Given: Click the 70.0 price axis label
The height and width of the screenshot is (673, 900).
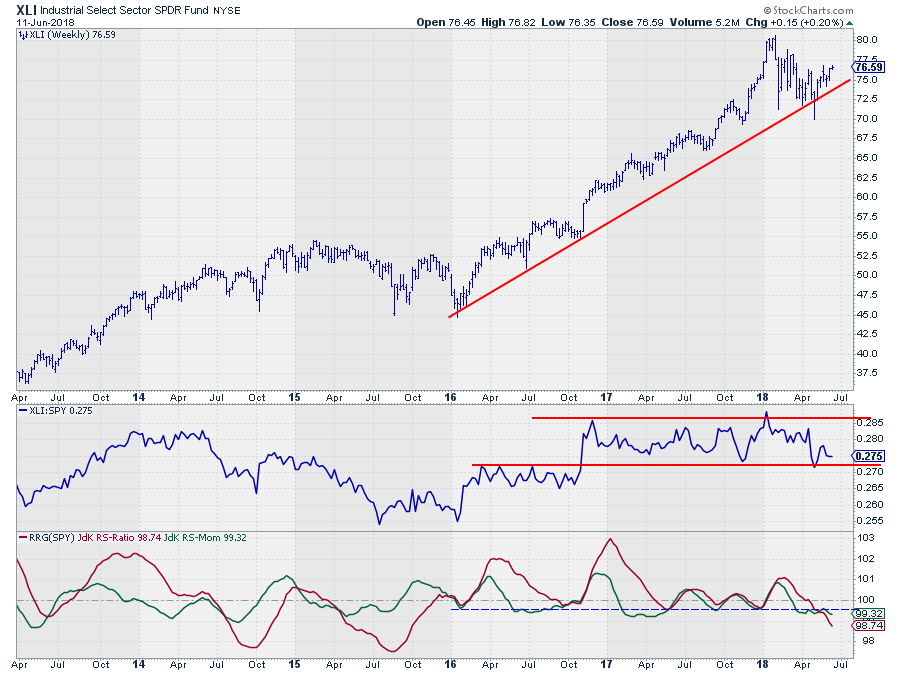Looking at the screenshot, I should tap(866, 119).
